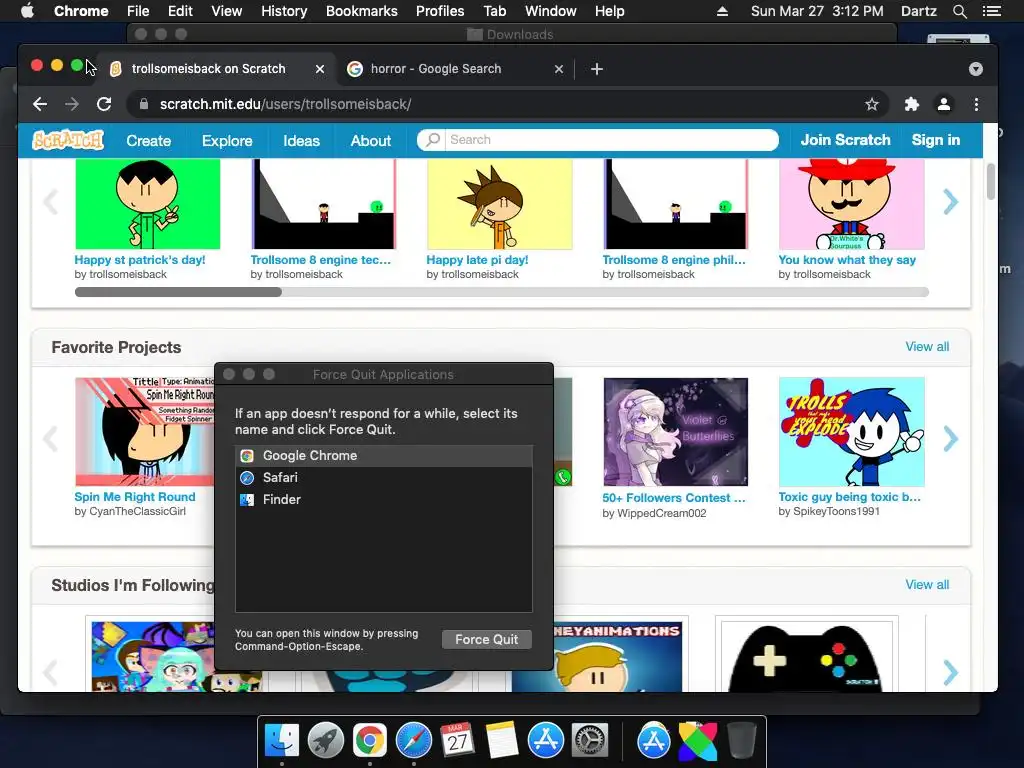This screenshot has height=768, width=1024.
Task: Close the horror - Google Search tab
Action: pos(559,69)
